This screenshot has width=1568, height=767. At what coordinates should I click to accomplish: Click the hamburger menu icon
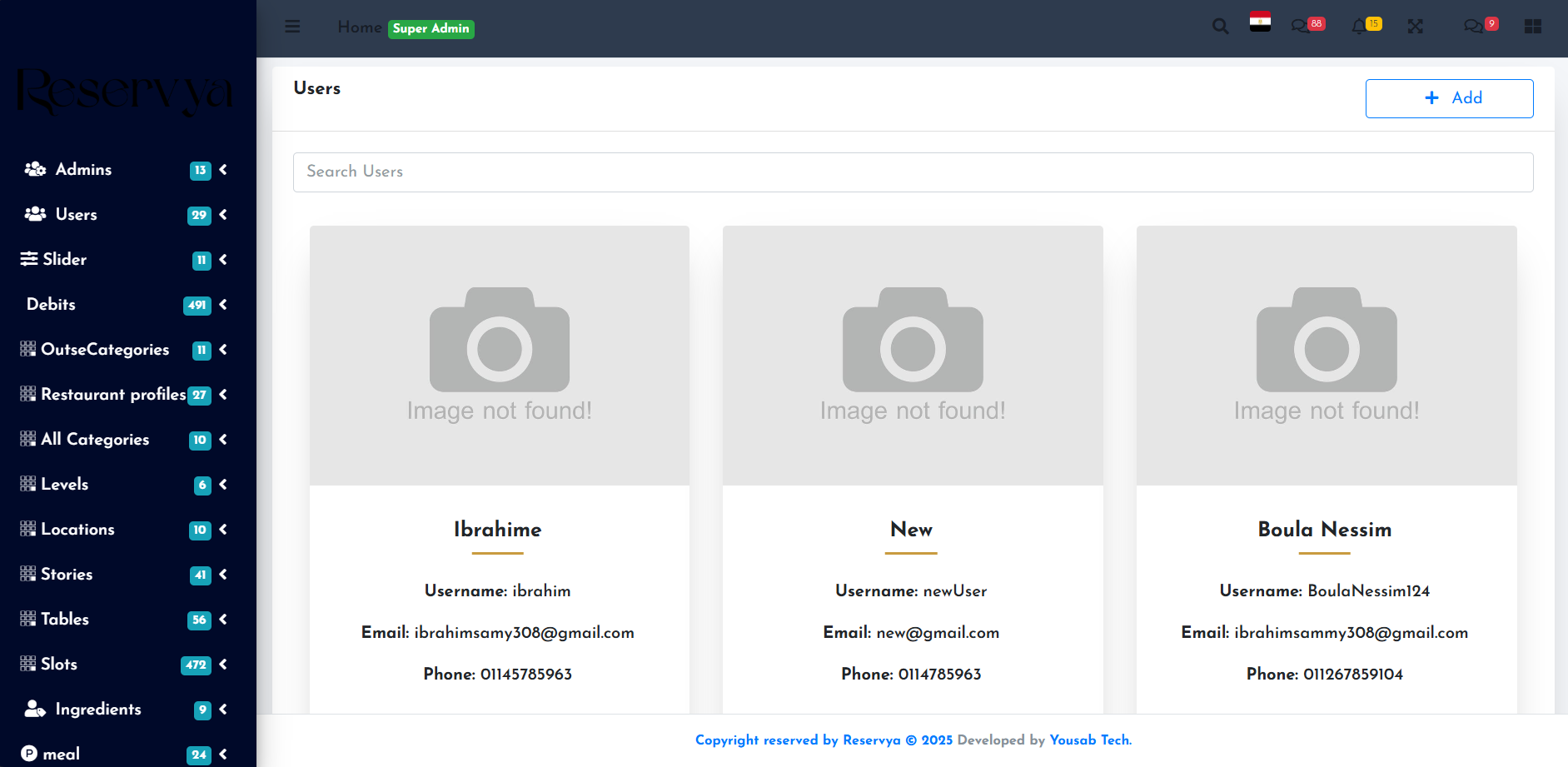coord(292,27)
